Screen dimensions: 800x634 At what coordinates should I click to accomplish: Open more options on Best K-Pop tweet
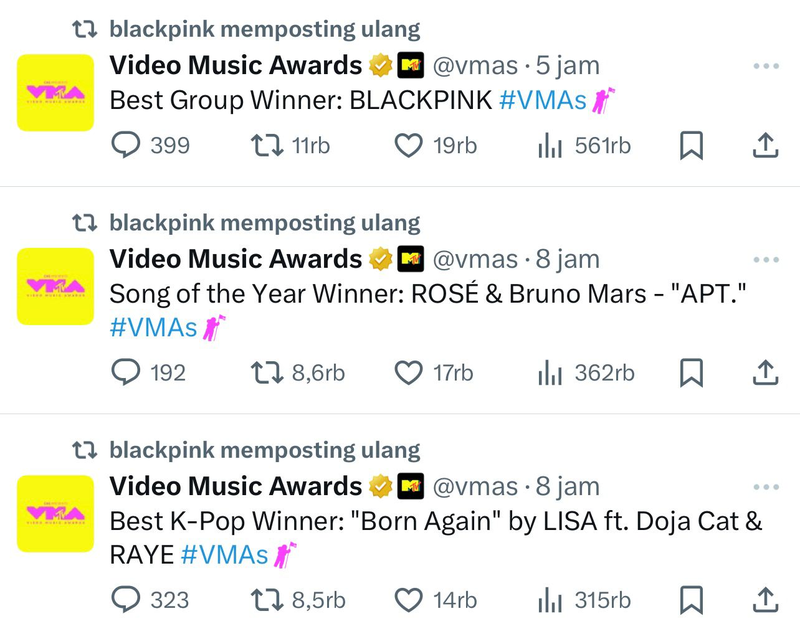pos(765,487)
